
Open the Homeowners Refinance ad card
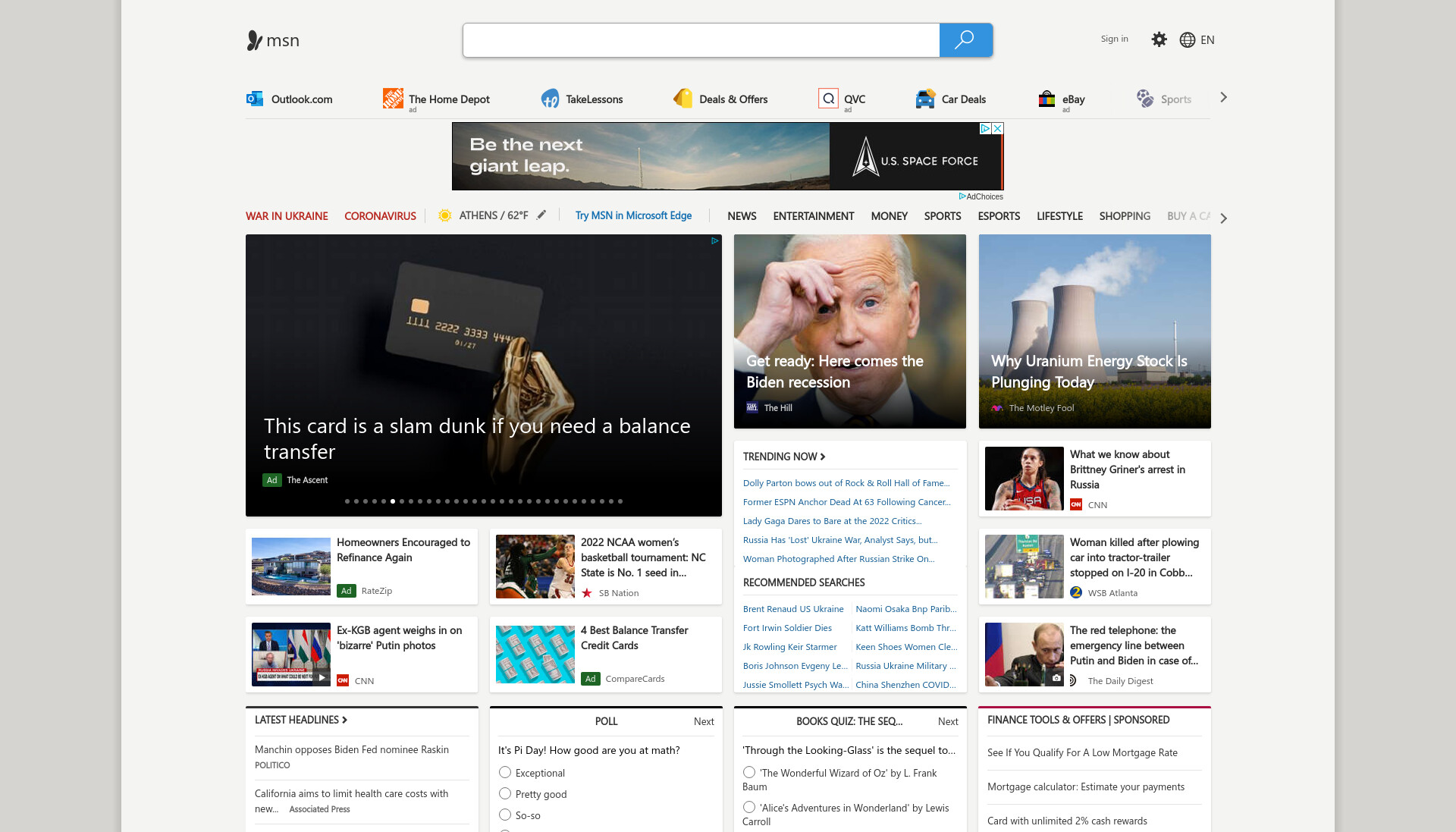pos(361,567)
